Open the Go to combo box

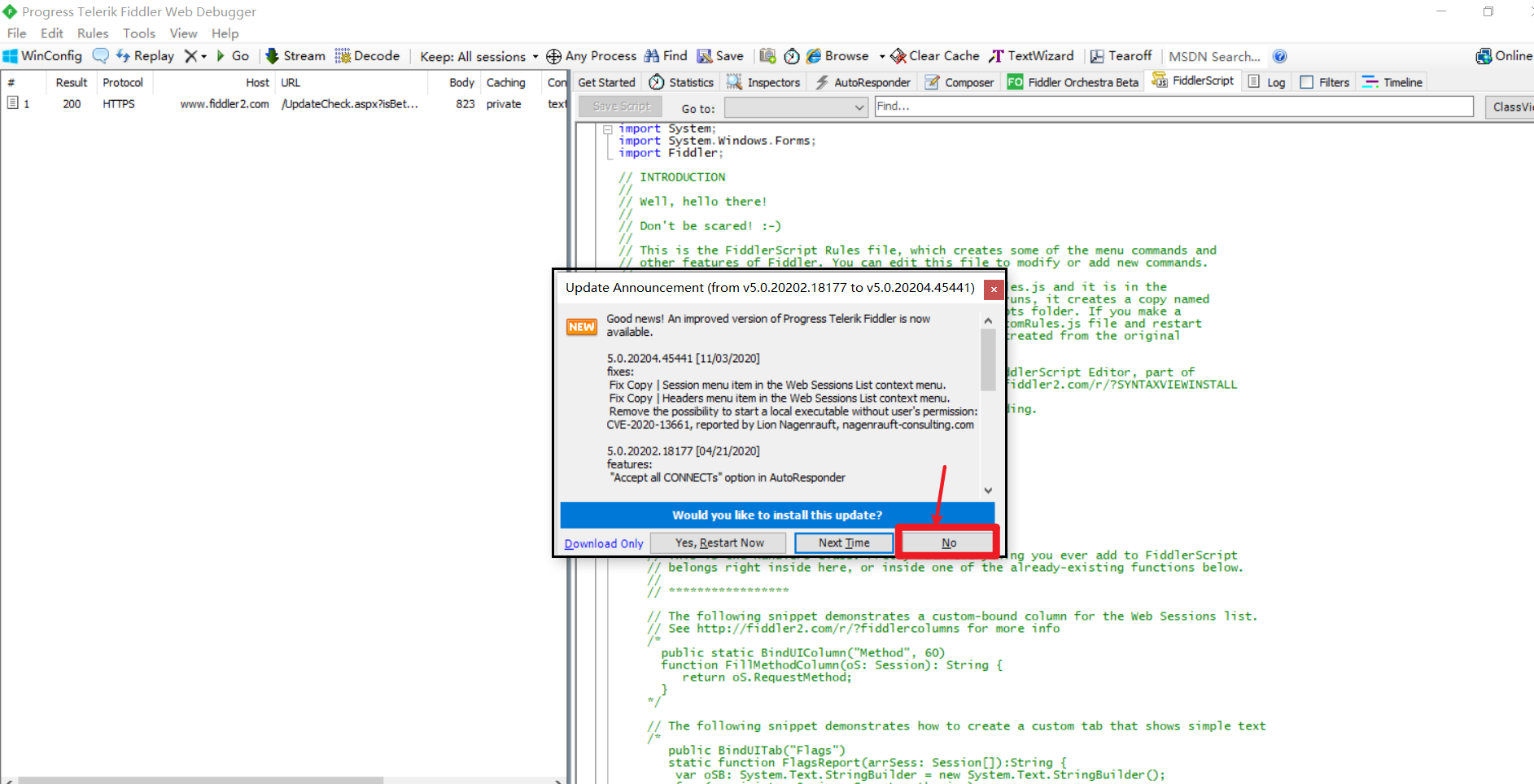[797, 107]
